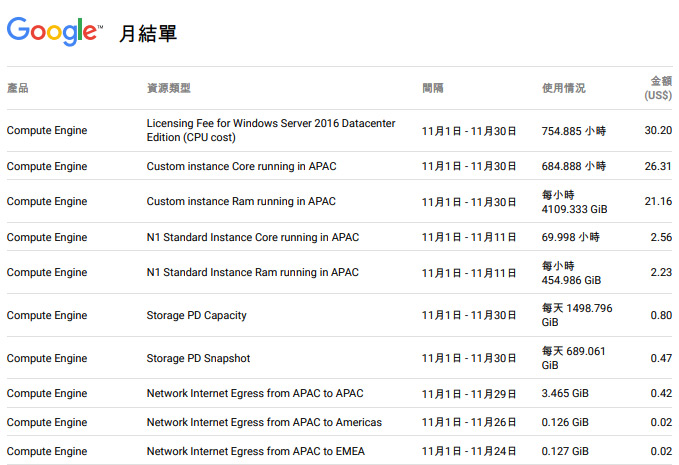Click the 0.47 amount

[x=661, y=358]
